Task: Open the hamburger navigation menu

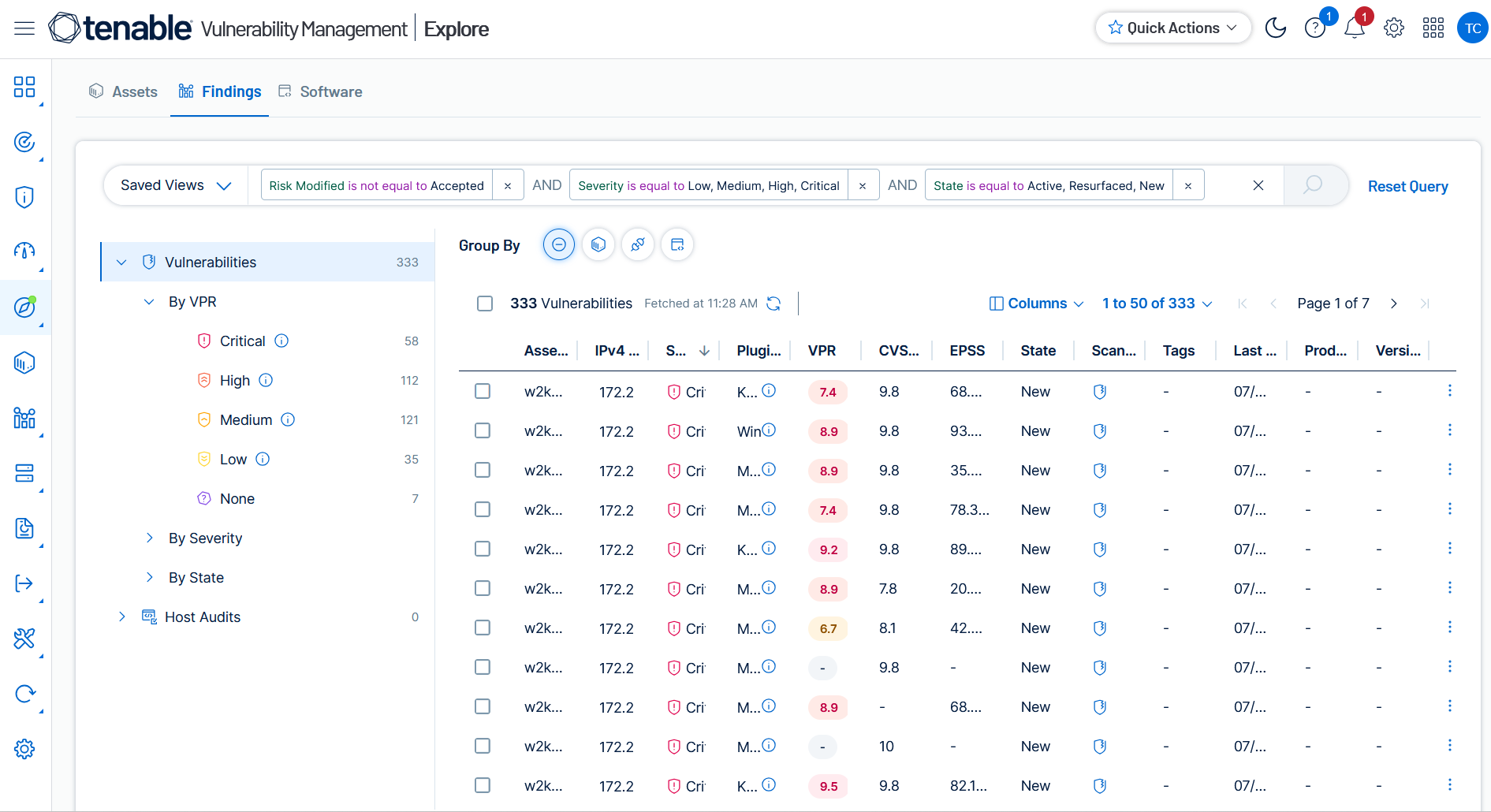Action: point(24,29)
